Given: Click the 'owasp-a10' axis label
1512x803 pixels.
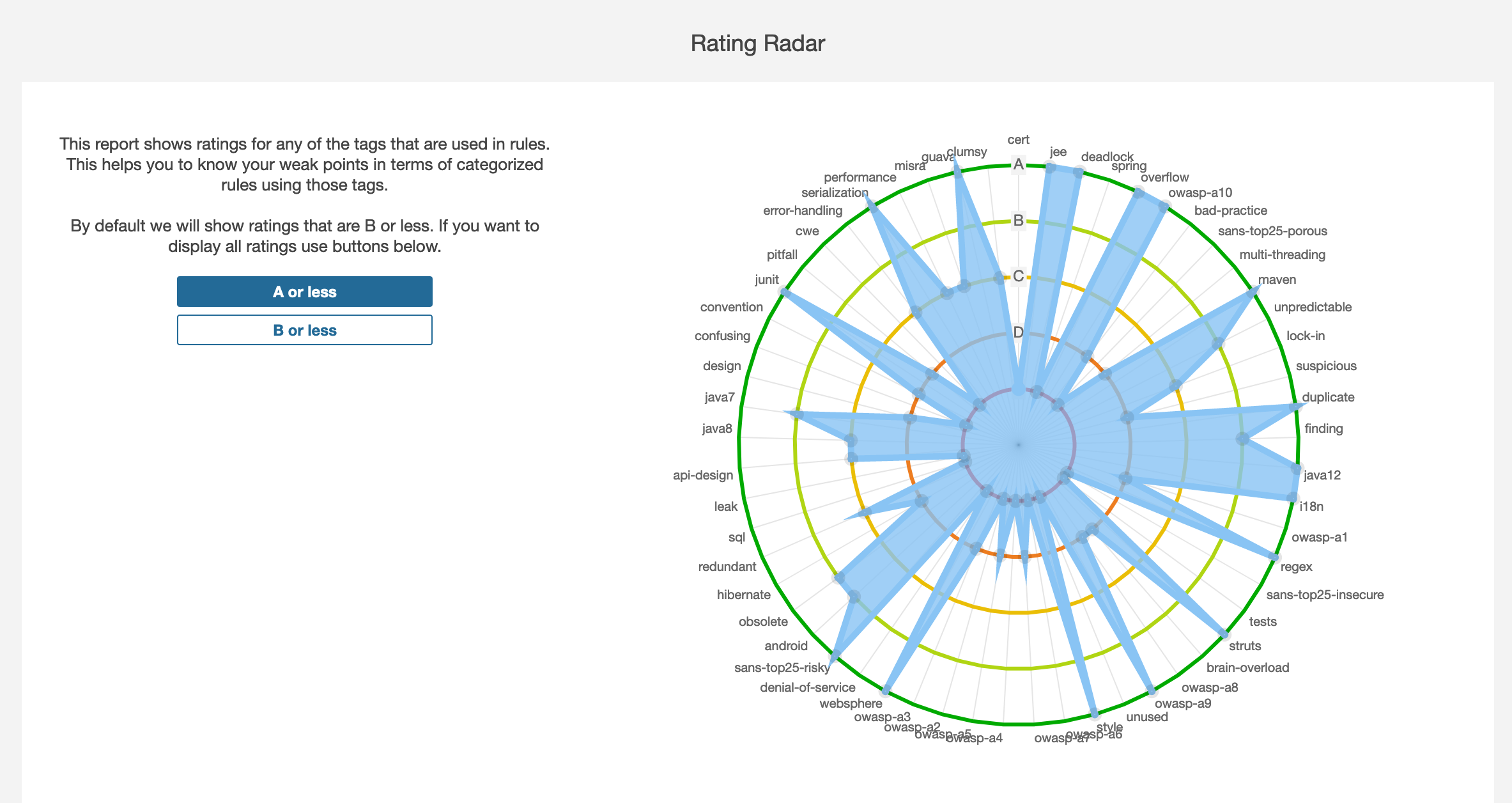Looking at the screenshot, I should (1200, 192).
